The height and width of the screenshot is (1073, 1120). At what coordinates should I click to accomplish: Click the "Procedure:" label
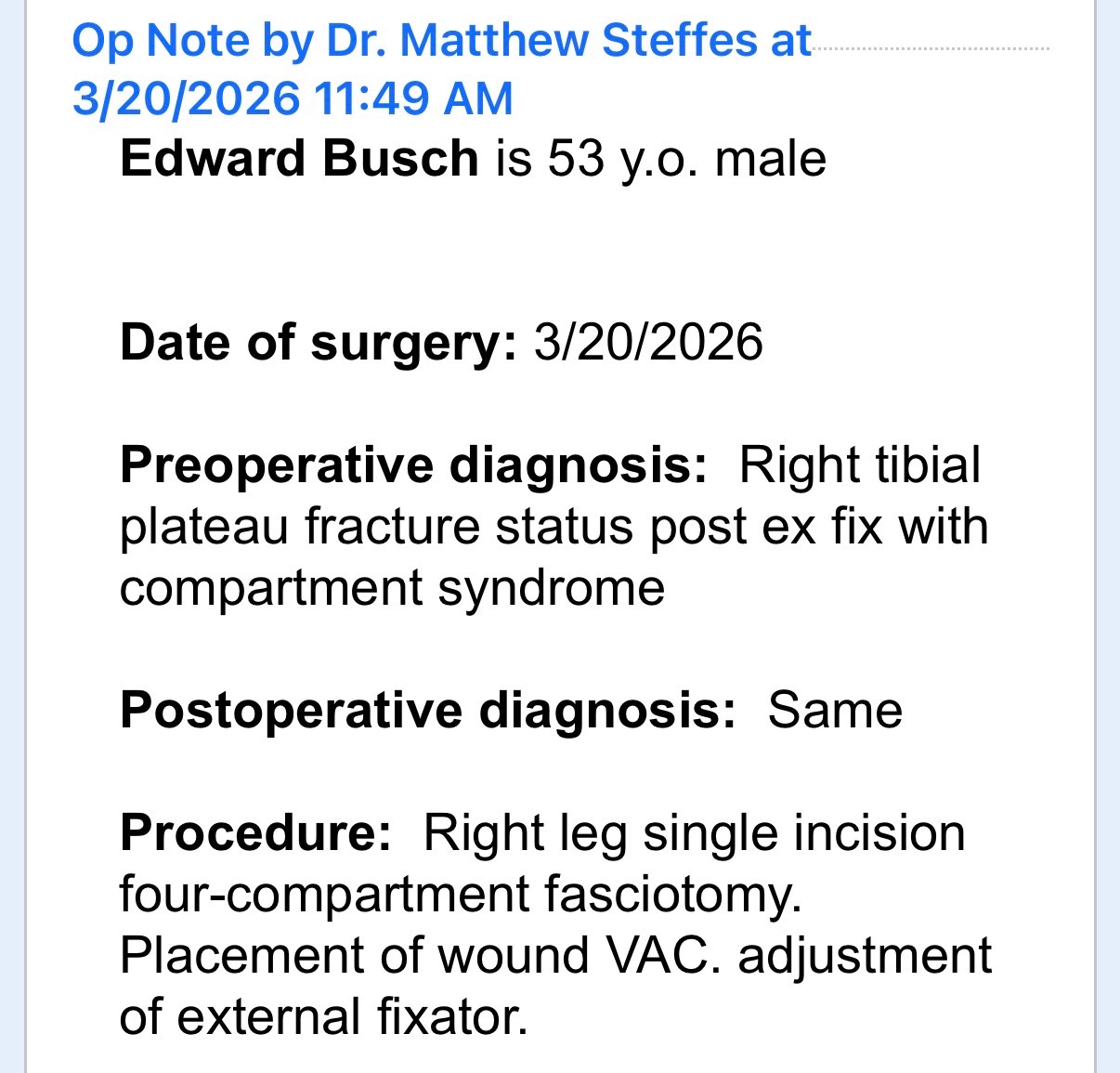coord(255,832)
